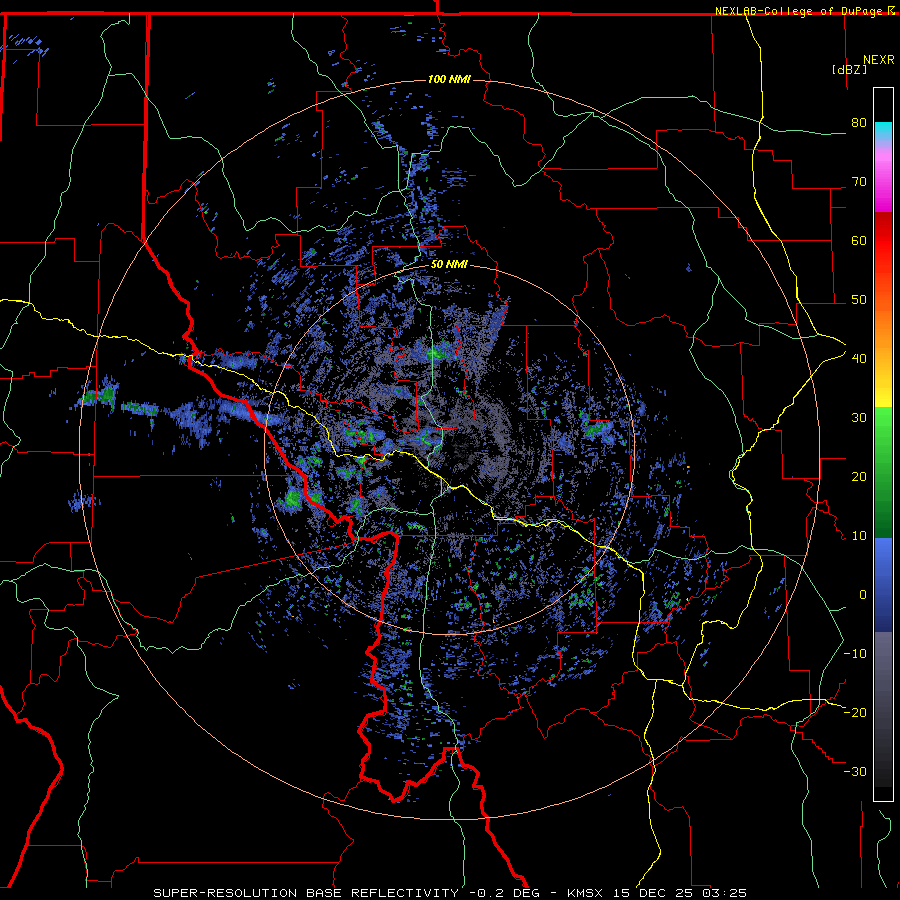Click the SUPER-RESOLUTION BASE REFLECTIVITY title text
Screen dimensions: 900x900
click(306, 893)
